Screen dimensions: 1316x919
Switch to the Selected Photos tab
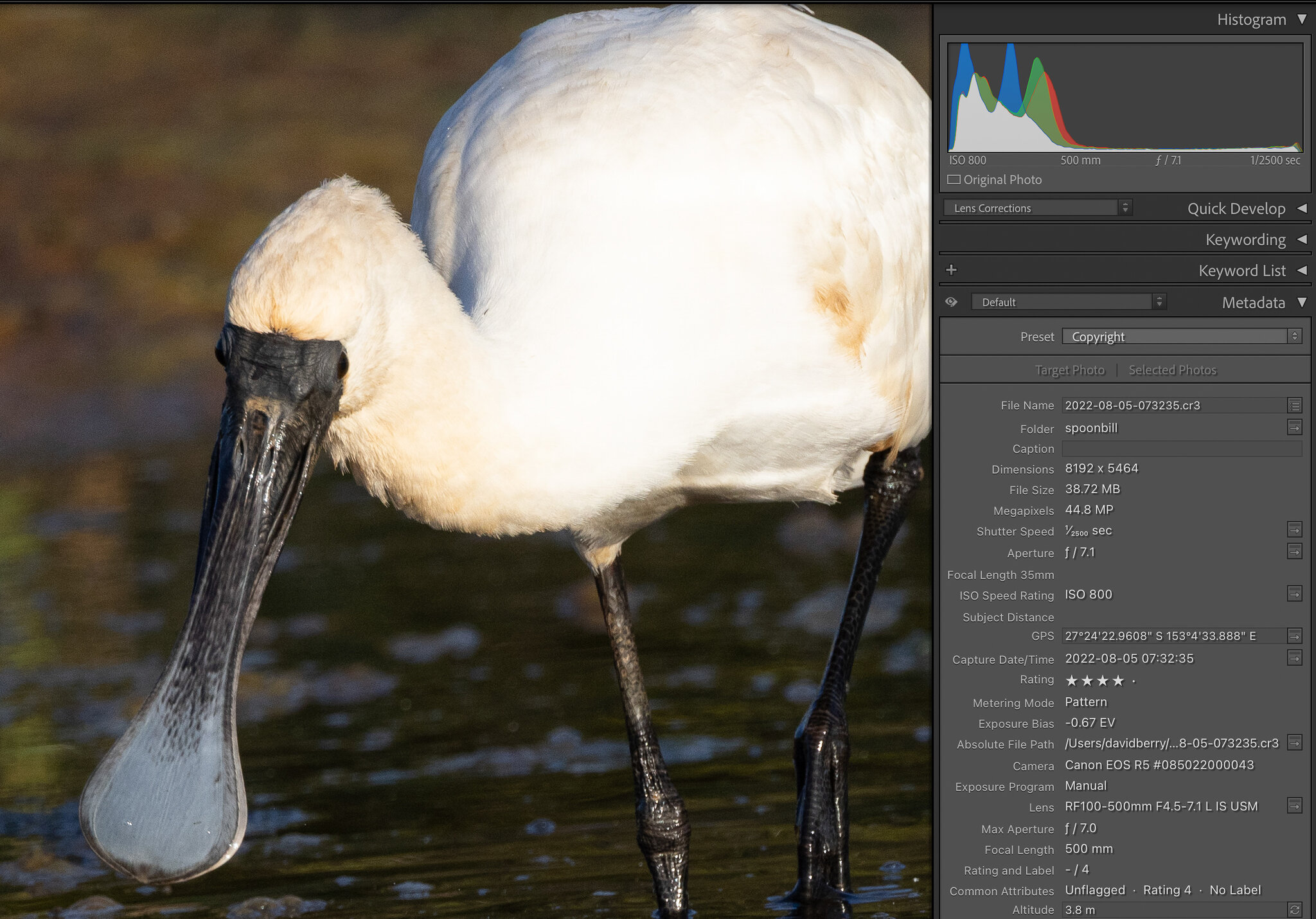[1172, 370]
